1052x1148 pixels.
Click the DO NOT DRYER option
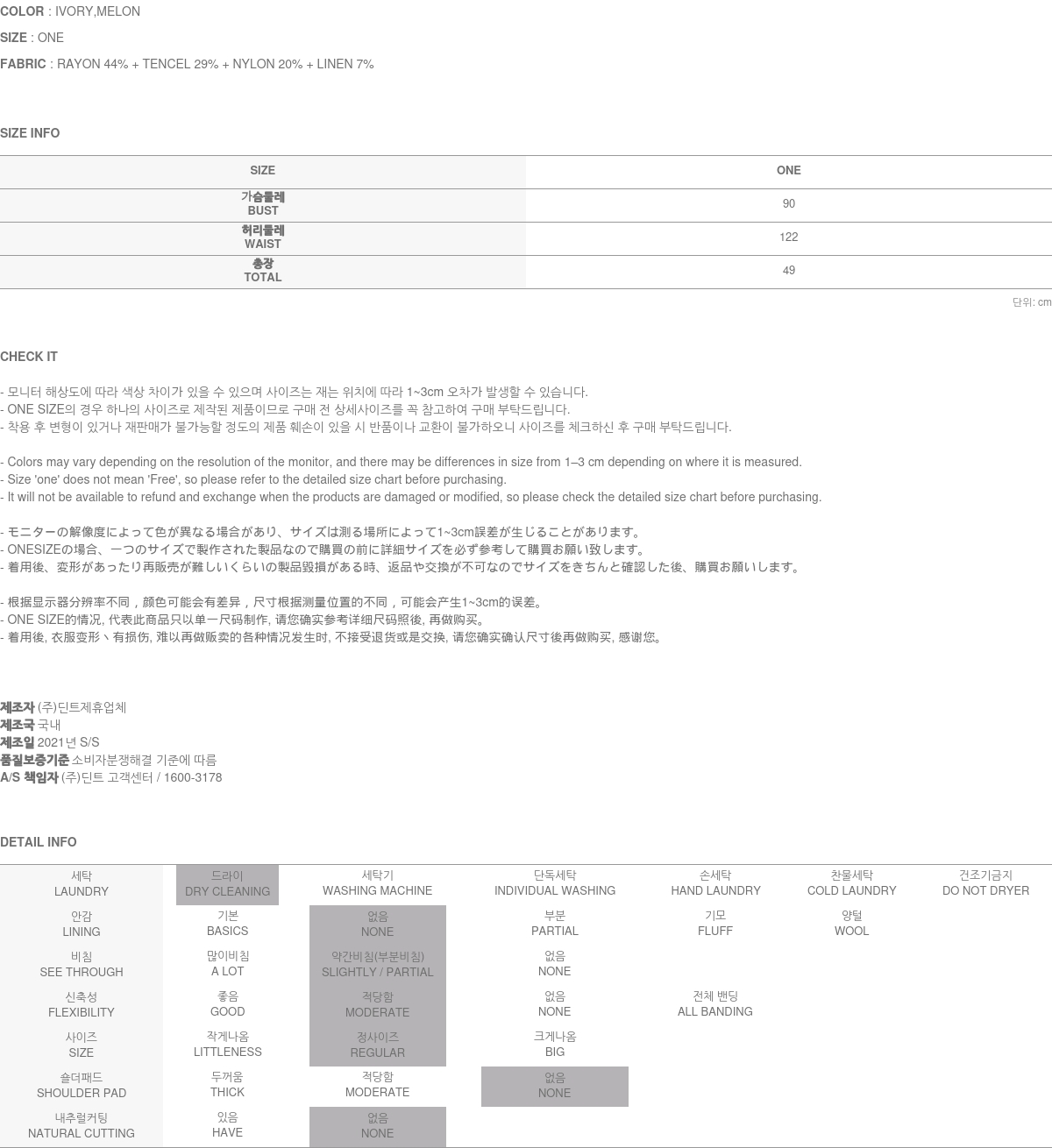tap(985, 883)
